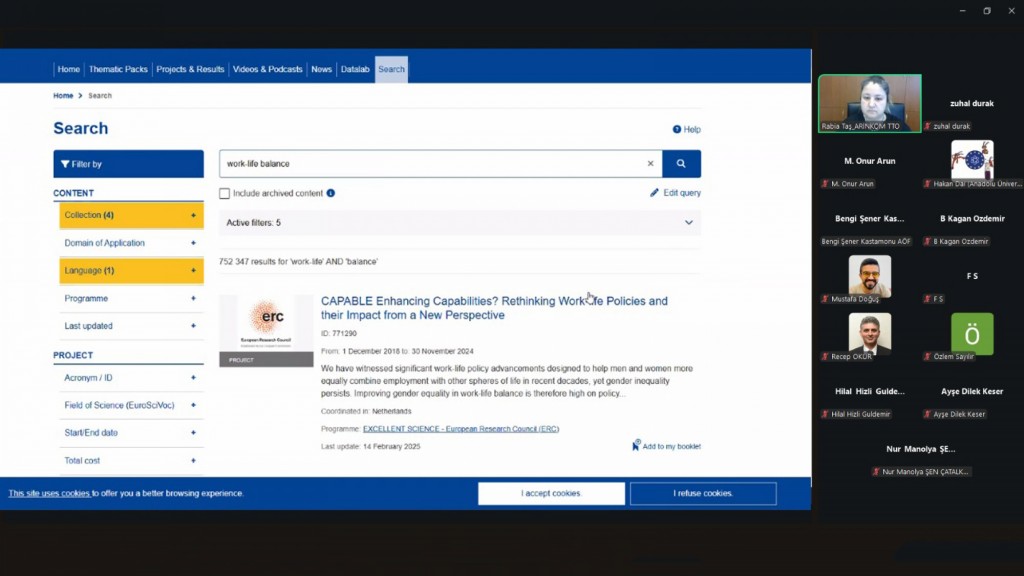The width and height of the screenshot is (1024, 576).
Task: Open the News tab
Action: pos(321,69)
